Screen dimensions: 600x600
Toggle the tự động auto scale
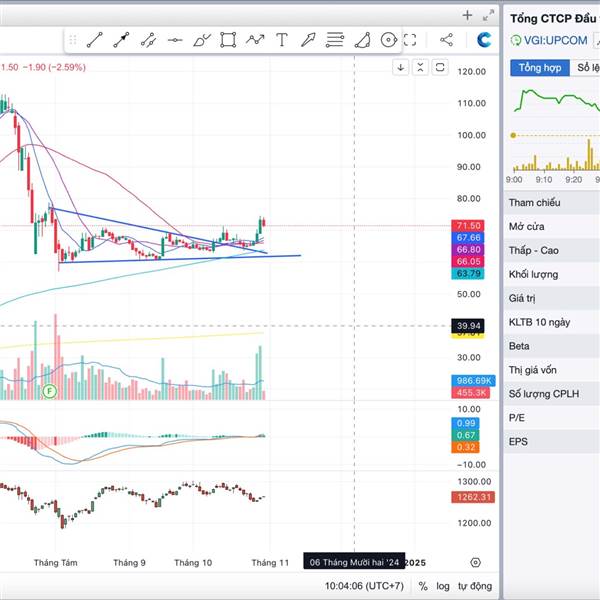pyautogui.click(x=475, y=586)
